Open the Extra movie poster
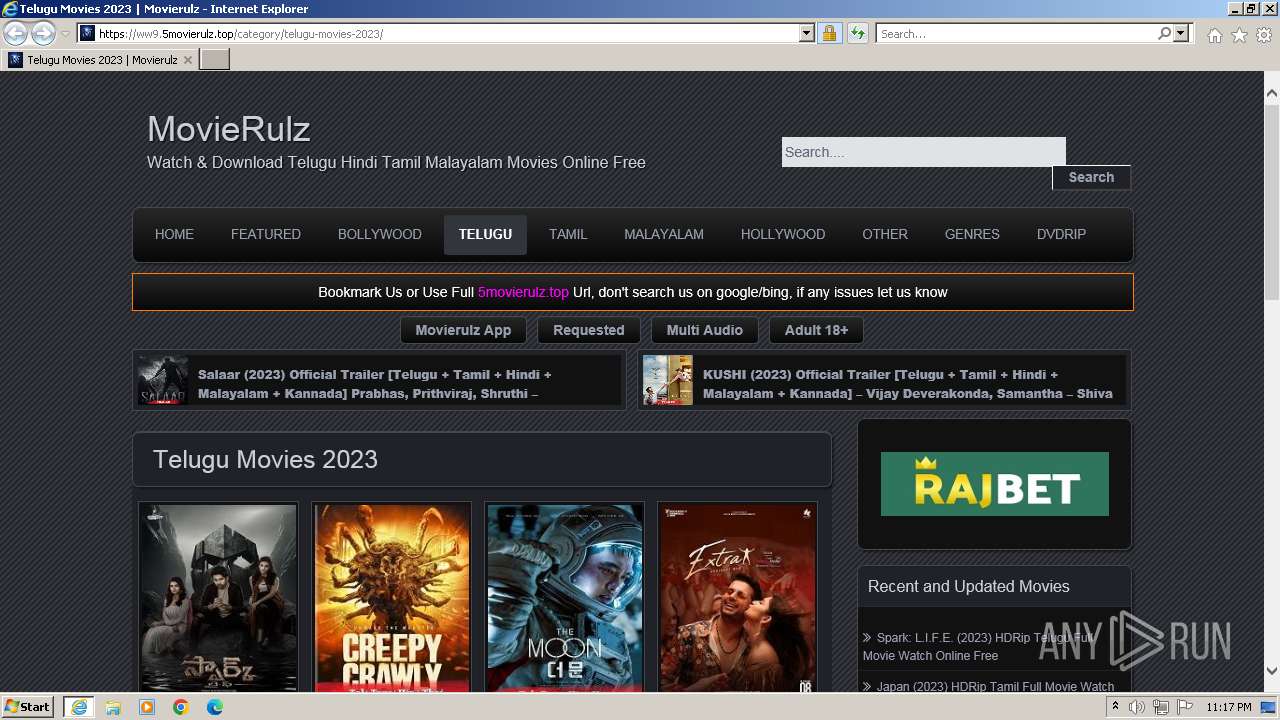This screenshot has height=720, width=1280. (x=738, y=598)
